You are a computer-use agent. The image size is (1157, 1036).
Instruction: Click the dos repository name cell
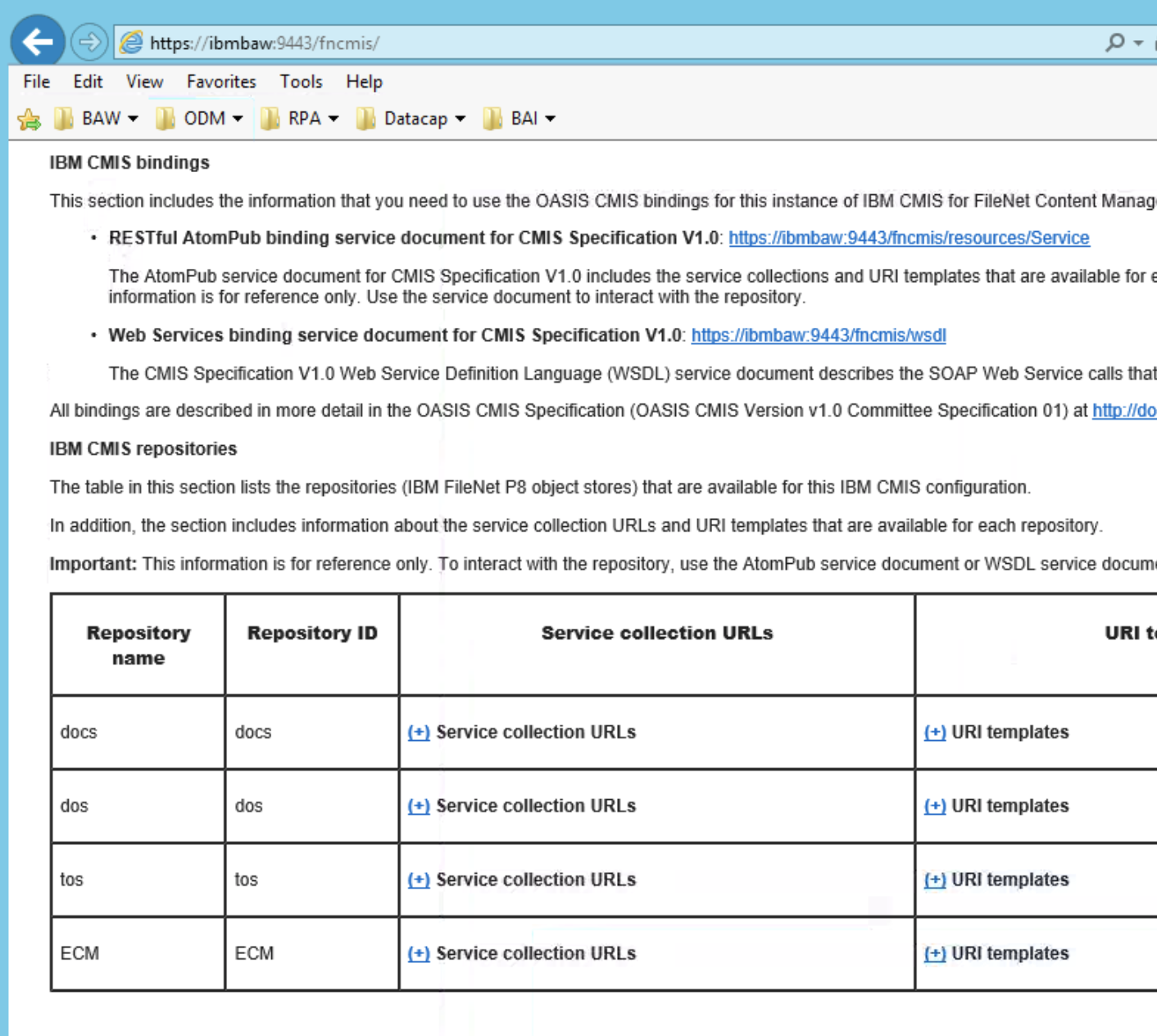[x=138, y=806]
